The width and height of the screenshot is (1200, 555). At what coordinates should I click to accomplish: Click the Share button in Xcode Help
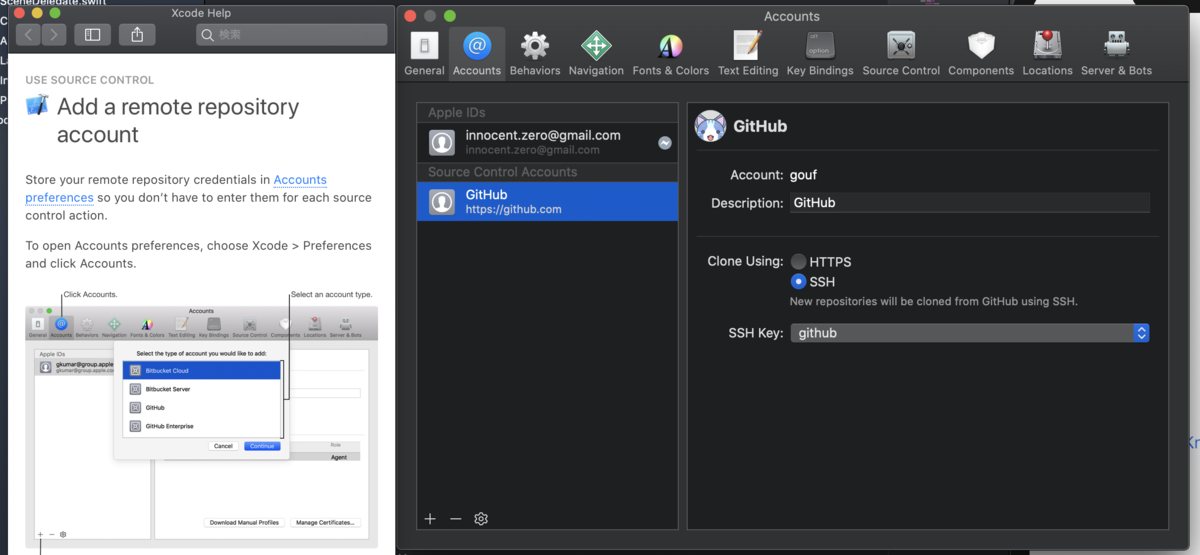(137, 35)
